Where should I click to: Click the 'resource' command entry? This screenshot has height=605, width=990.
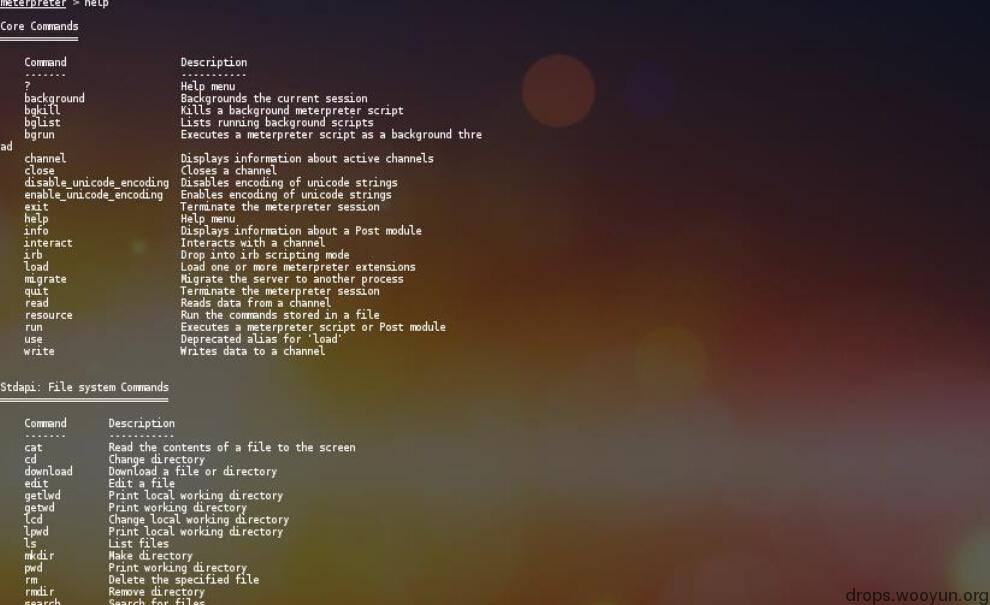point(48,315)
